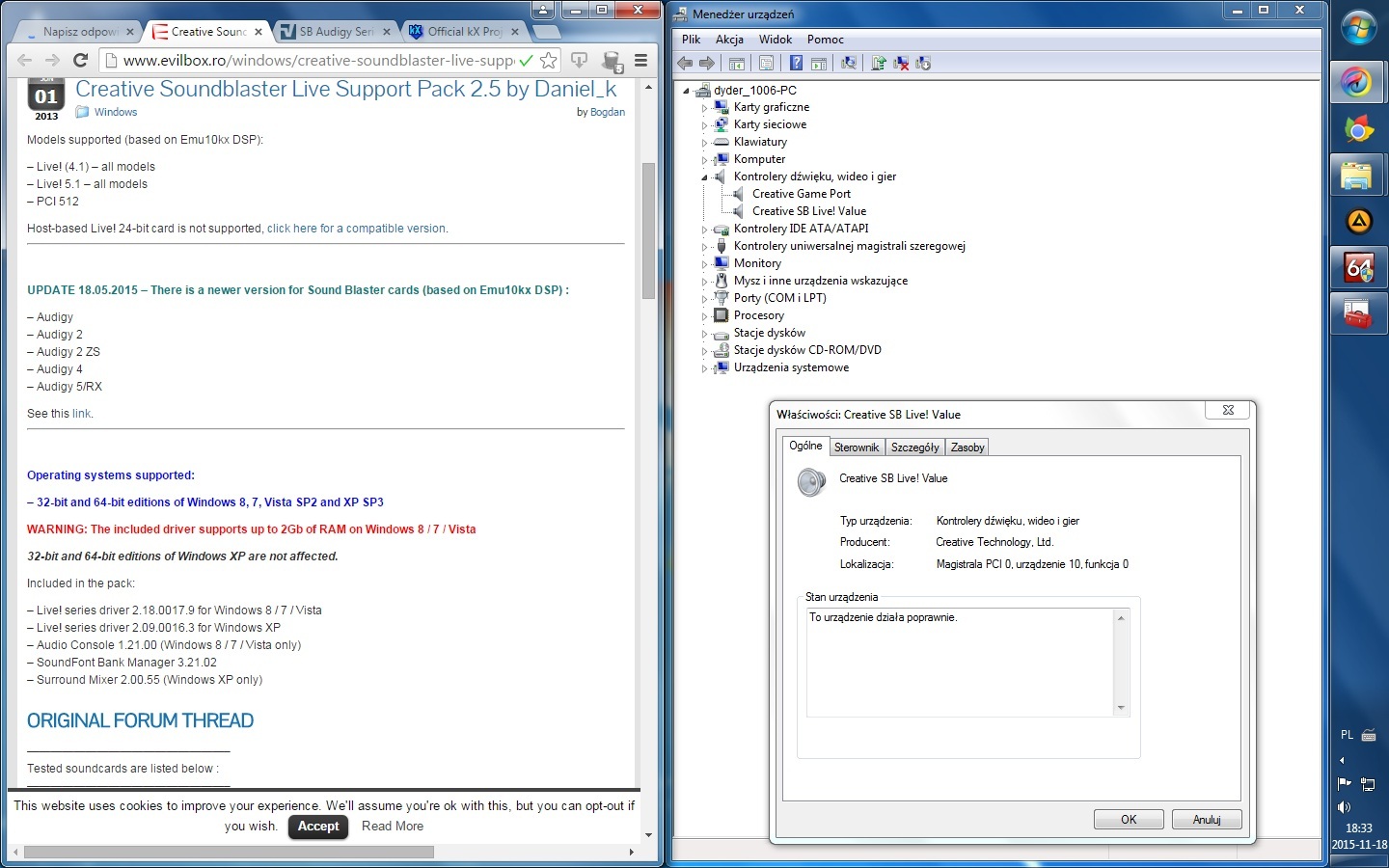Click browser back arrow button

pyautogui.click(x=25, y=60)
